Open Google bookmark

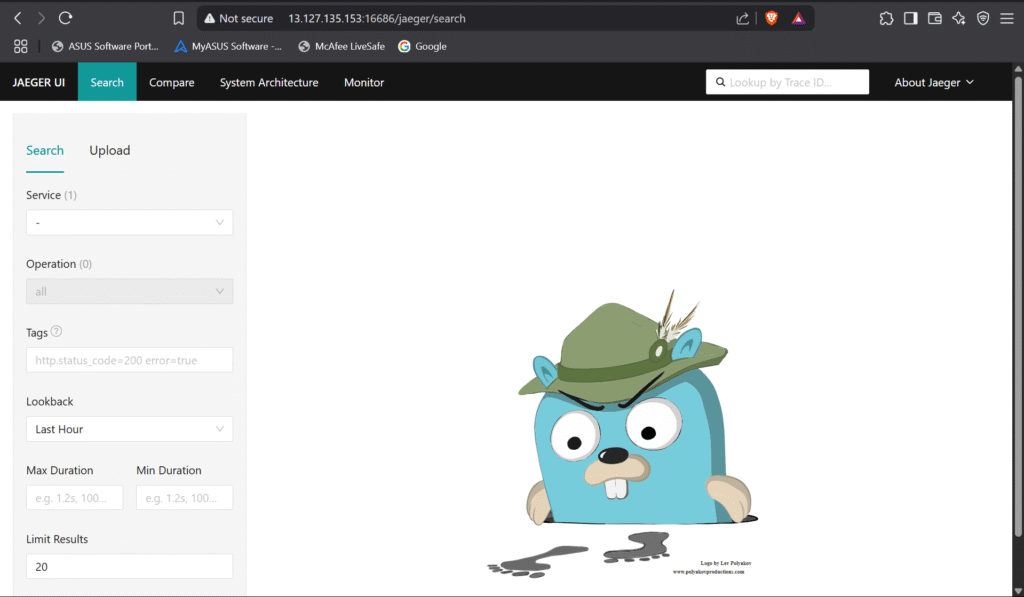(423, 46)
